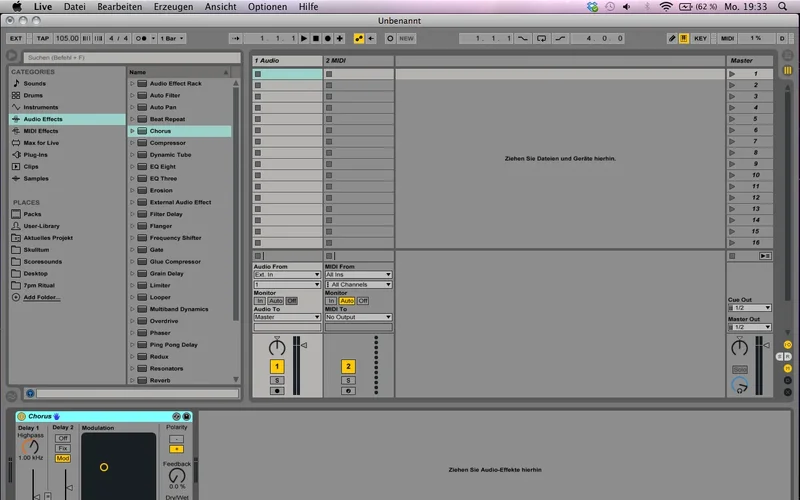Click the TAP tempo button

click(42, 39)
